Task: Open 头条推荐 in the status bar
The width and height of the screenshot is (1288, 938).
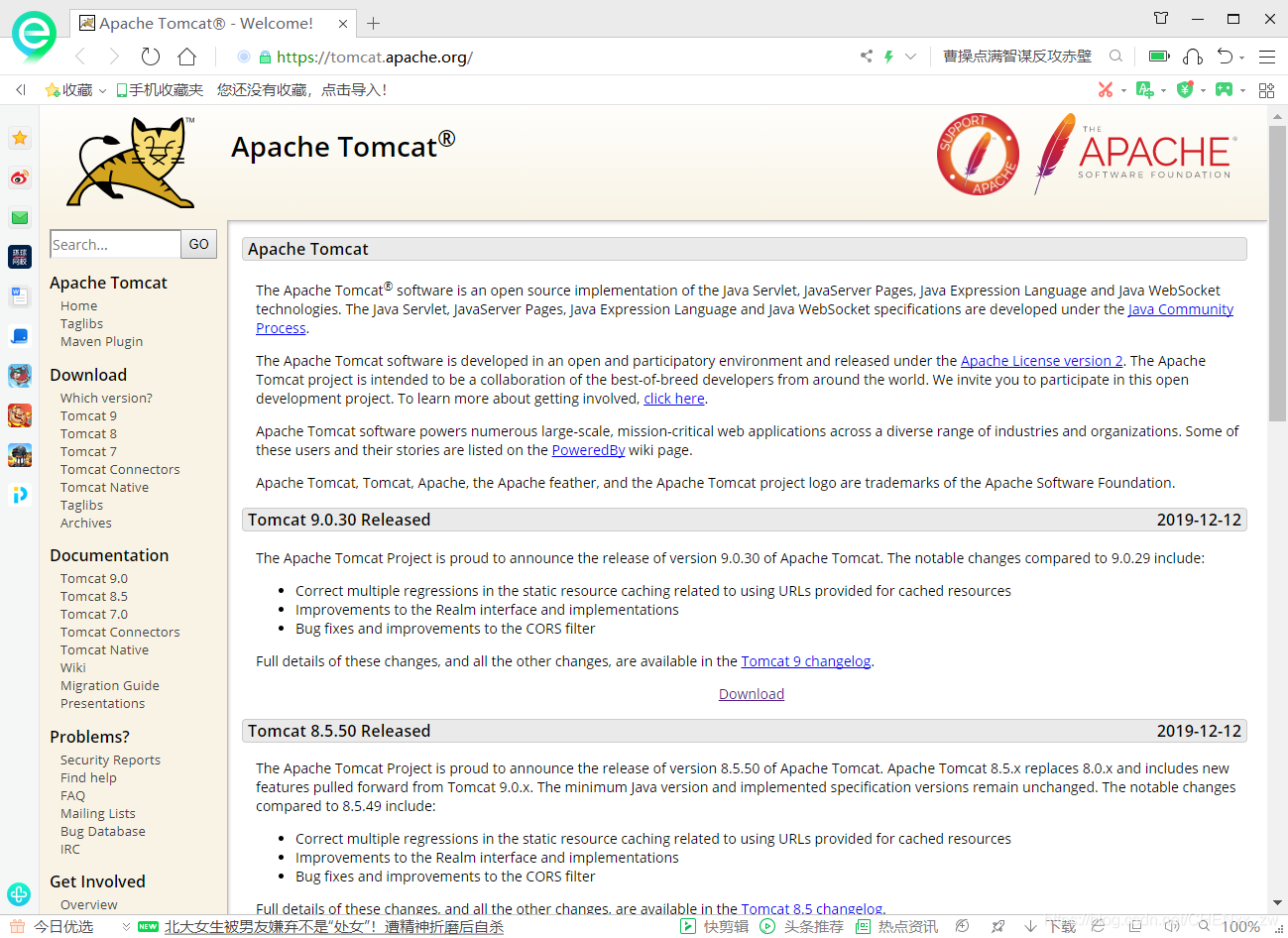Action: 802,926
